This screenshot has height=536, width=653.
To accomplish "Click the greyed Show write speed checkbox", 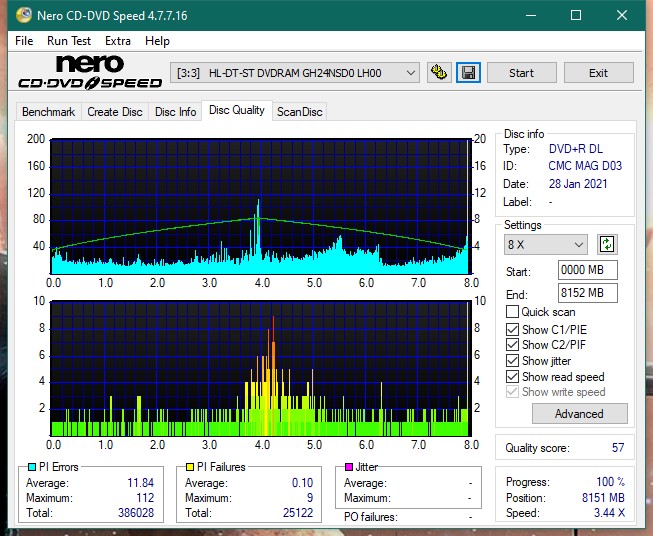I will coord(512,391).
